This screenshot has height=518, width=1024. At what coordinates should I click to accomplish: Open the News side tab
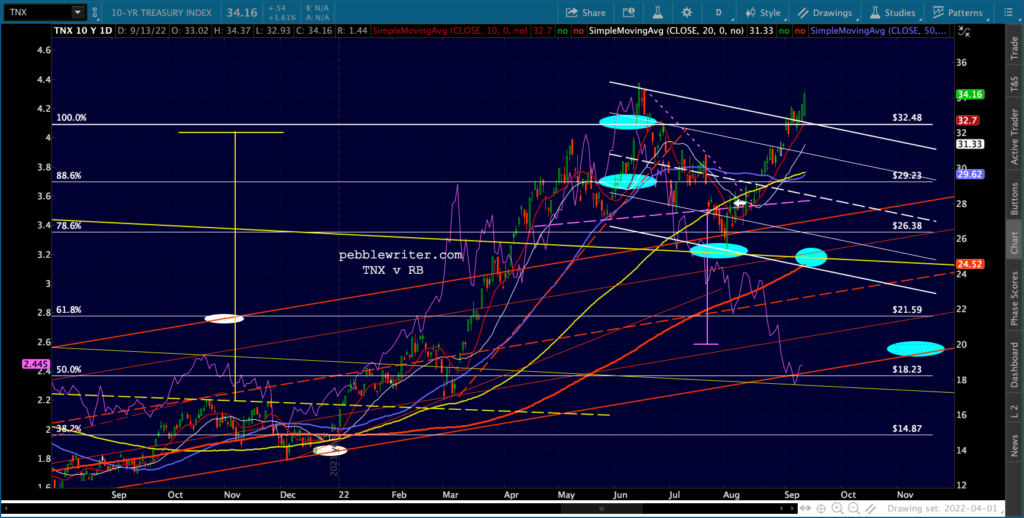[1014, 446]
